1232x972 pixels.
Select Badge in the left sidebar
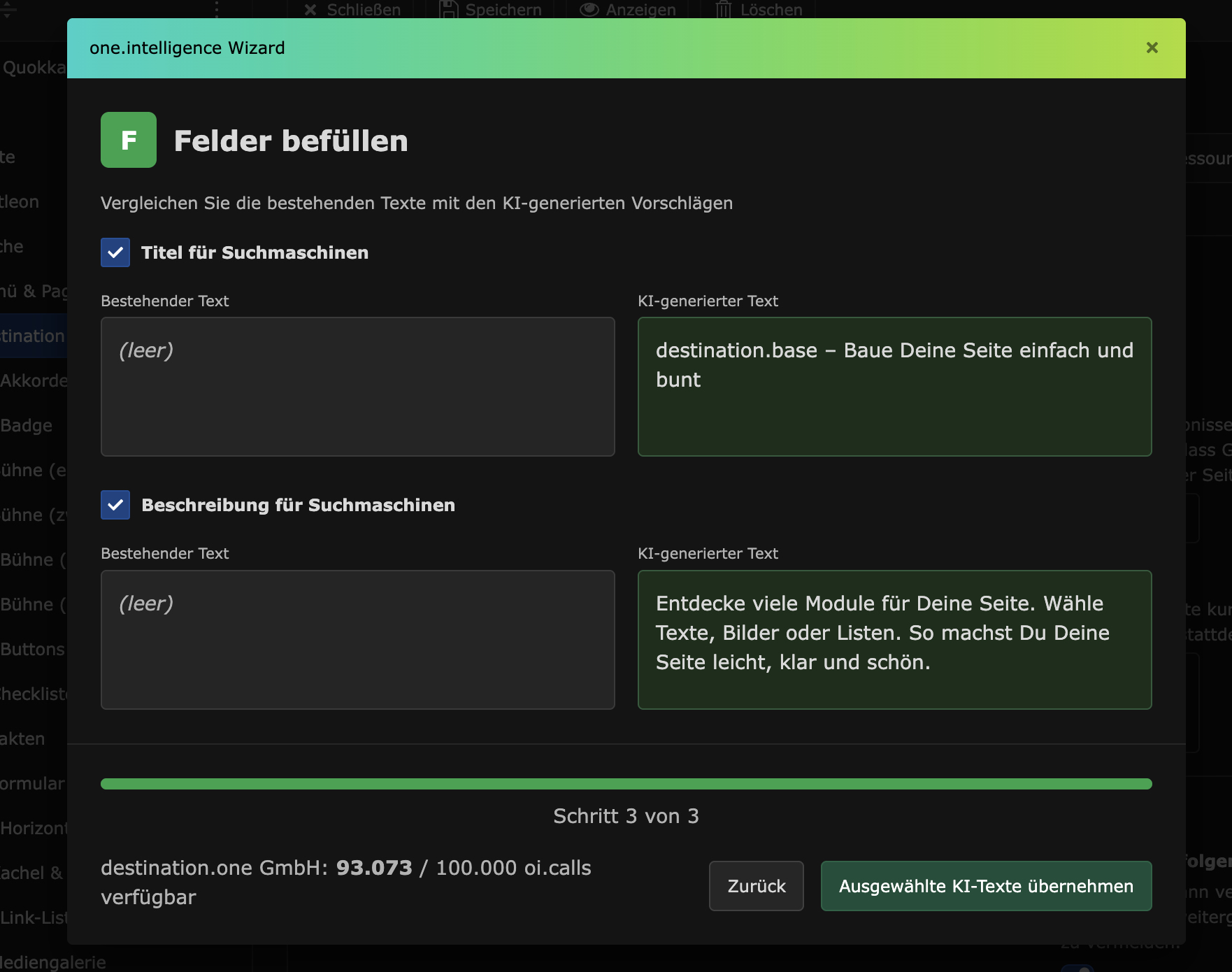[27, 425]
